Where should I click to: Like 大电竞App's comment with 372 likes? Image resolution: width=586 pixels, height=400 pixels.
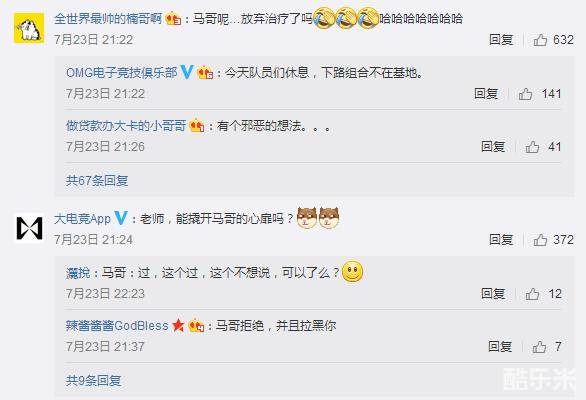coord(540,240)
